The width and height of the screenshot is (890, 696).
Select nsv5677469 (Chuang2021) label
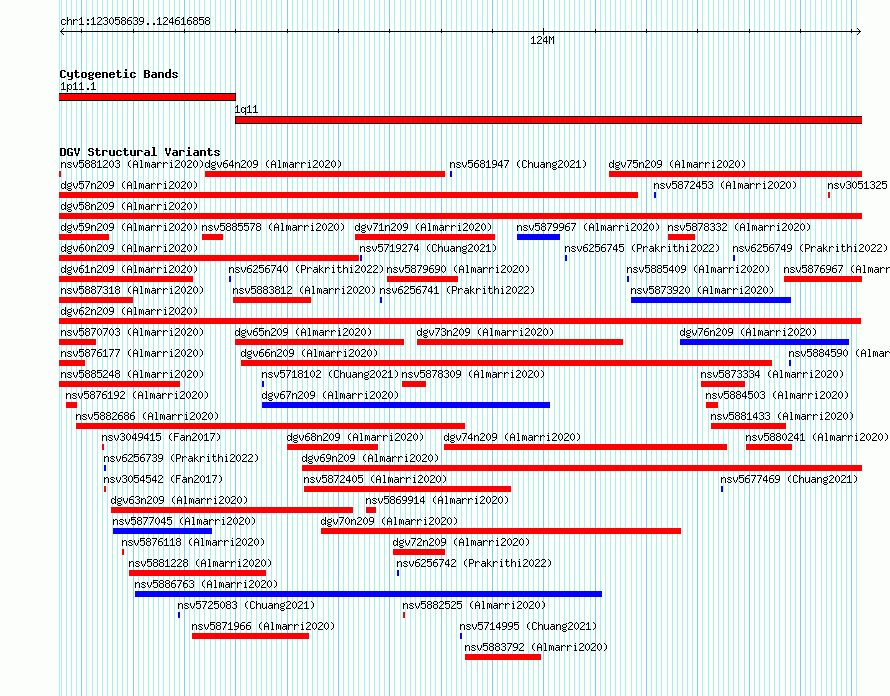pos(789,479)
